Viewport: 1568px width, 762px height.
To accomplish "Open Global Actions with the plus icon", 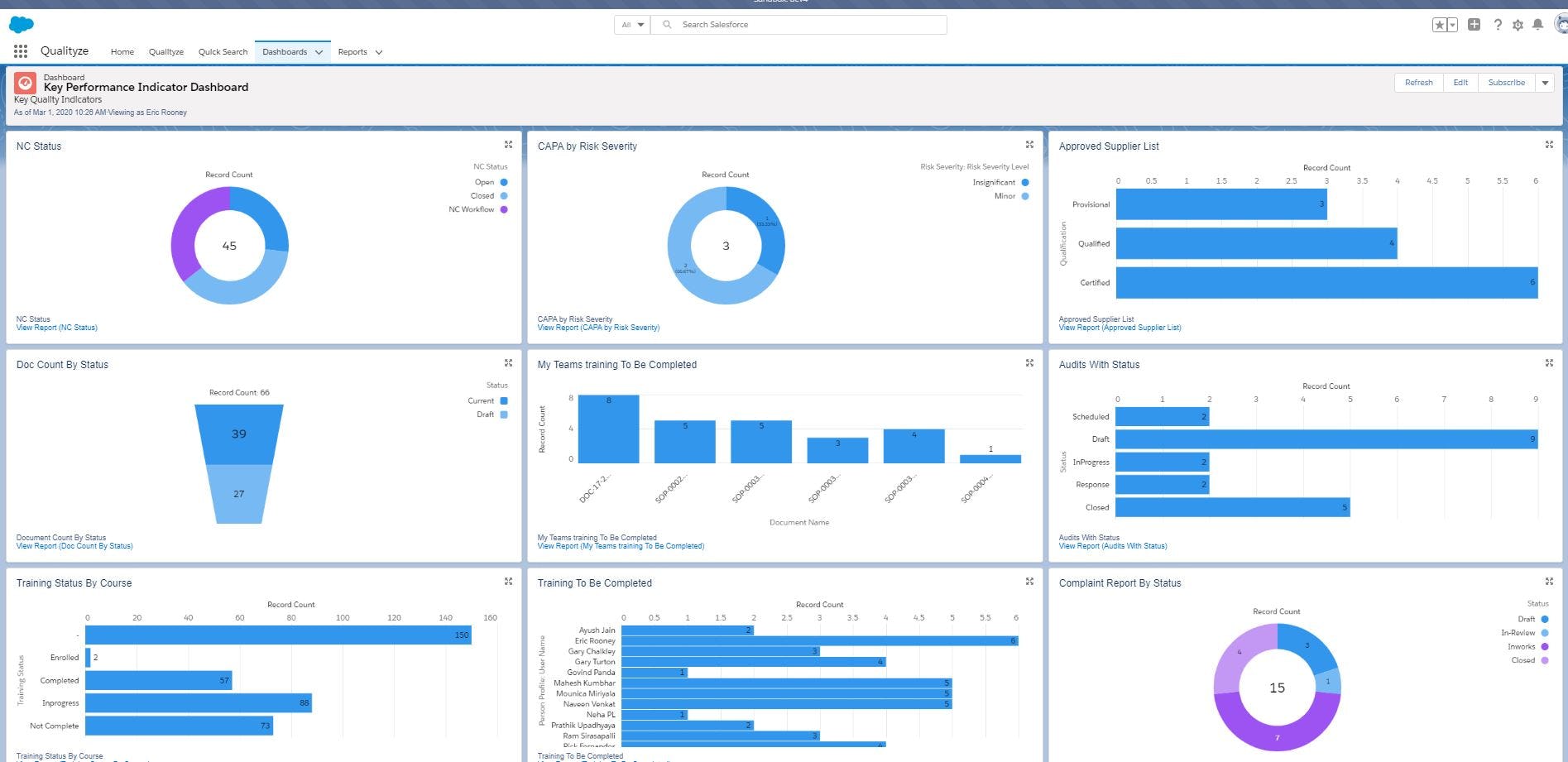I will pos(1474,24).
